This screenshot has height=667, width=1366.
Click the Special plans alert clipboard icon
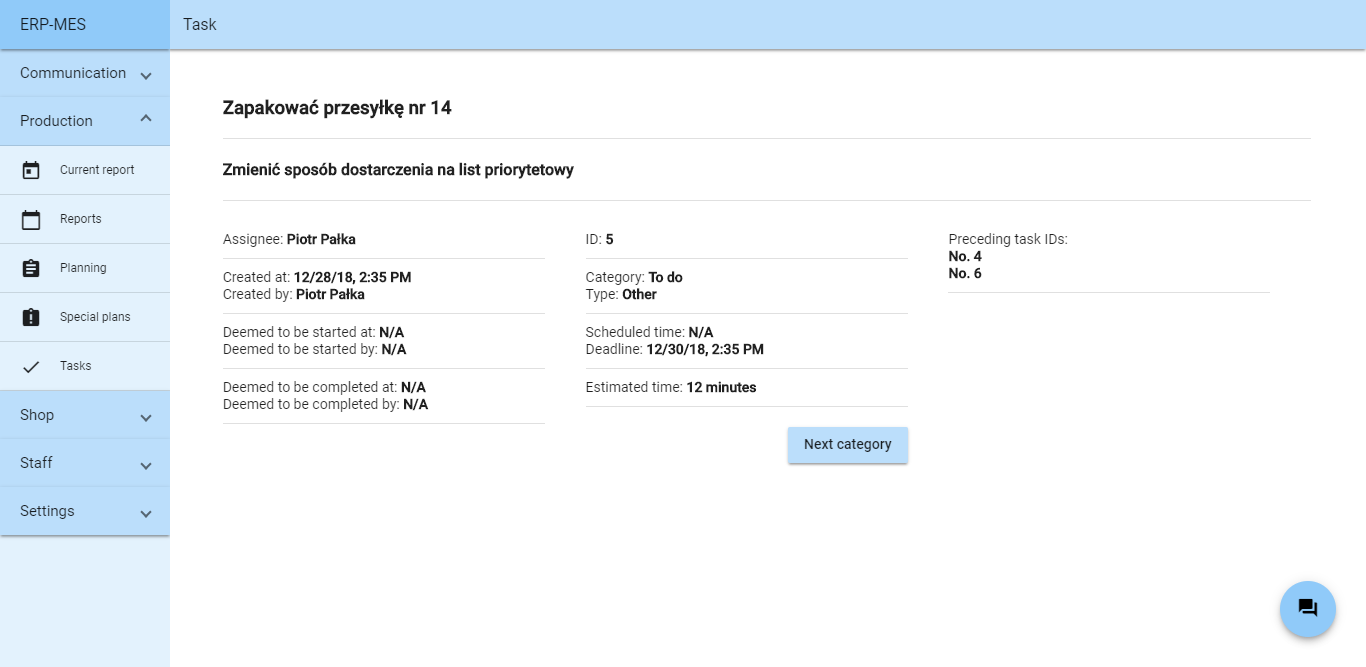31,317
